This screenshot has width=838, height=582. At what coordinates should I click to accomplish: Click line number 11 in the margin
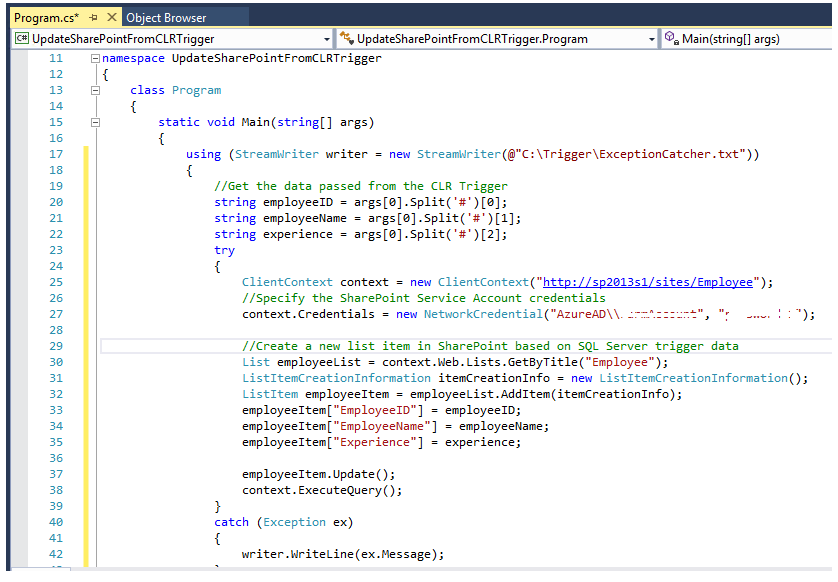pos(56,58)
